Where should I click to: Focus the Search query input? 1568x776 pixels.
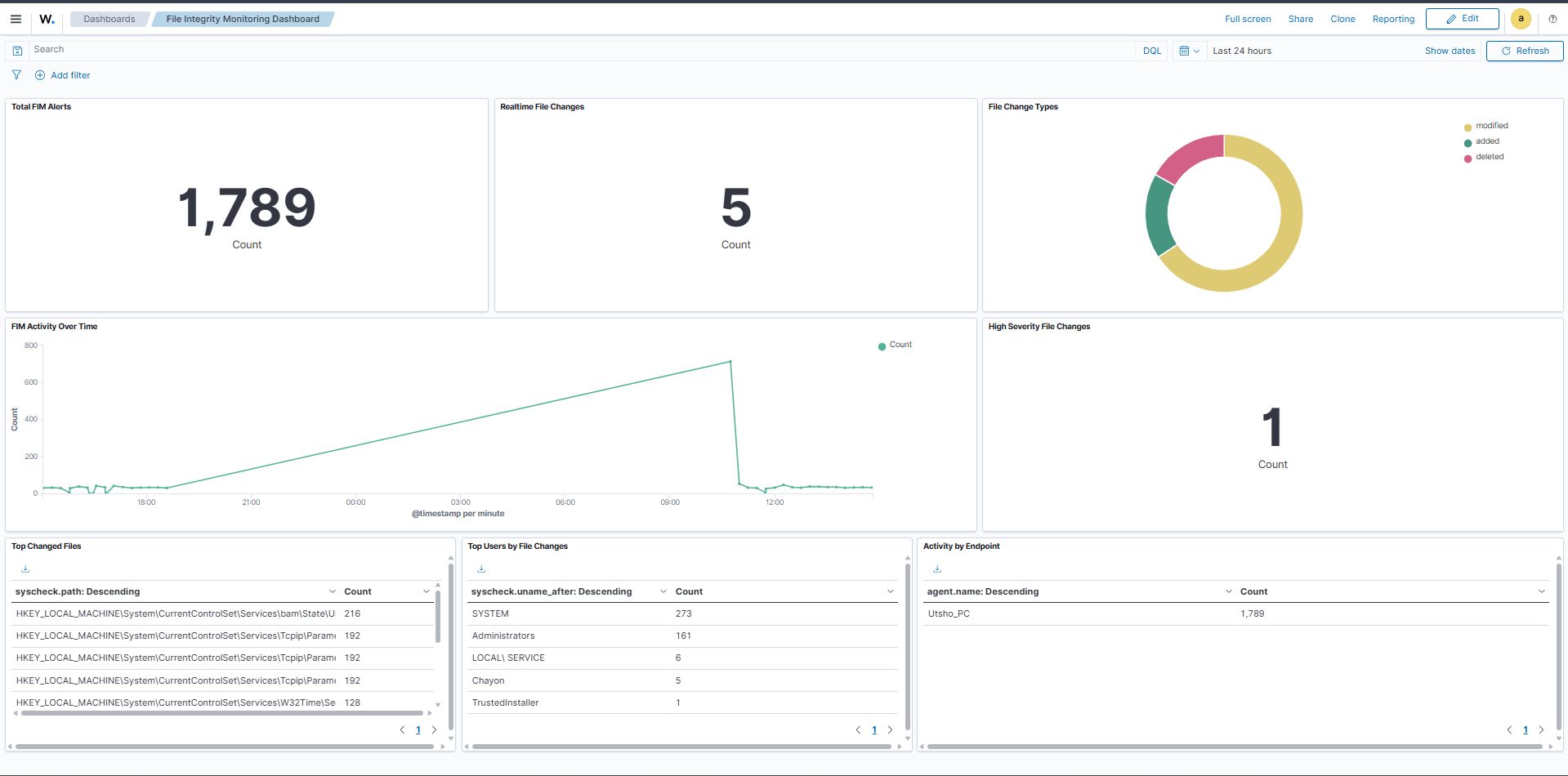coord(582,50)
